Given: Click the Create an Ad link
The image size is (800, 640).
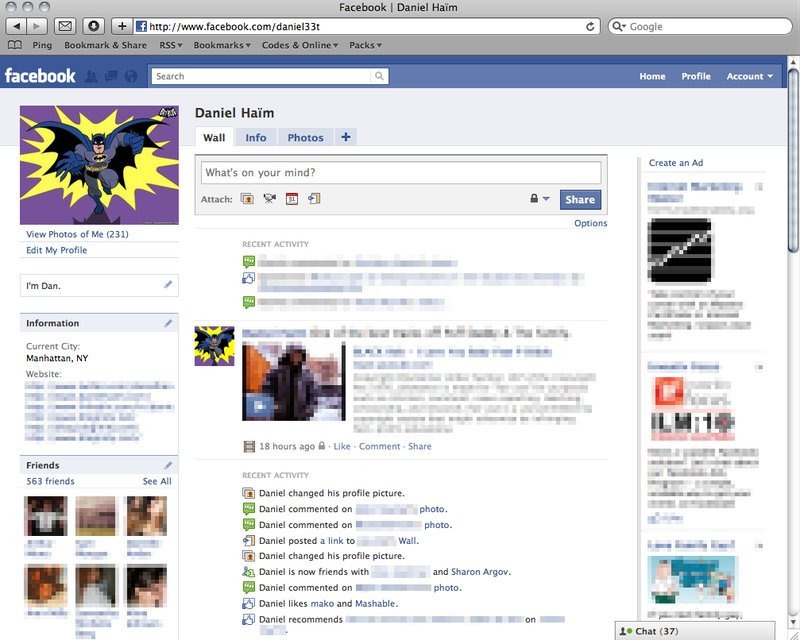Looking at the screenshot, I should [676, 163].
